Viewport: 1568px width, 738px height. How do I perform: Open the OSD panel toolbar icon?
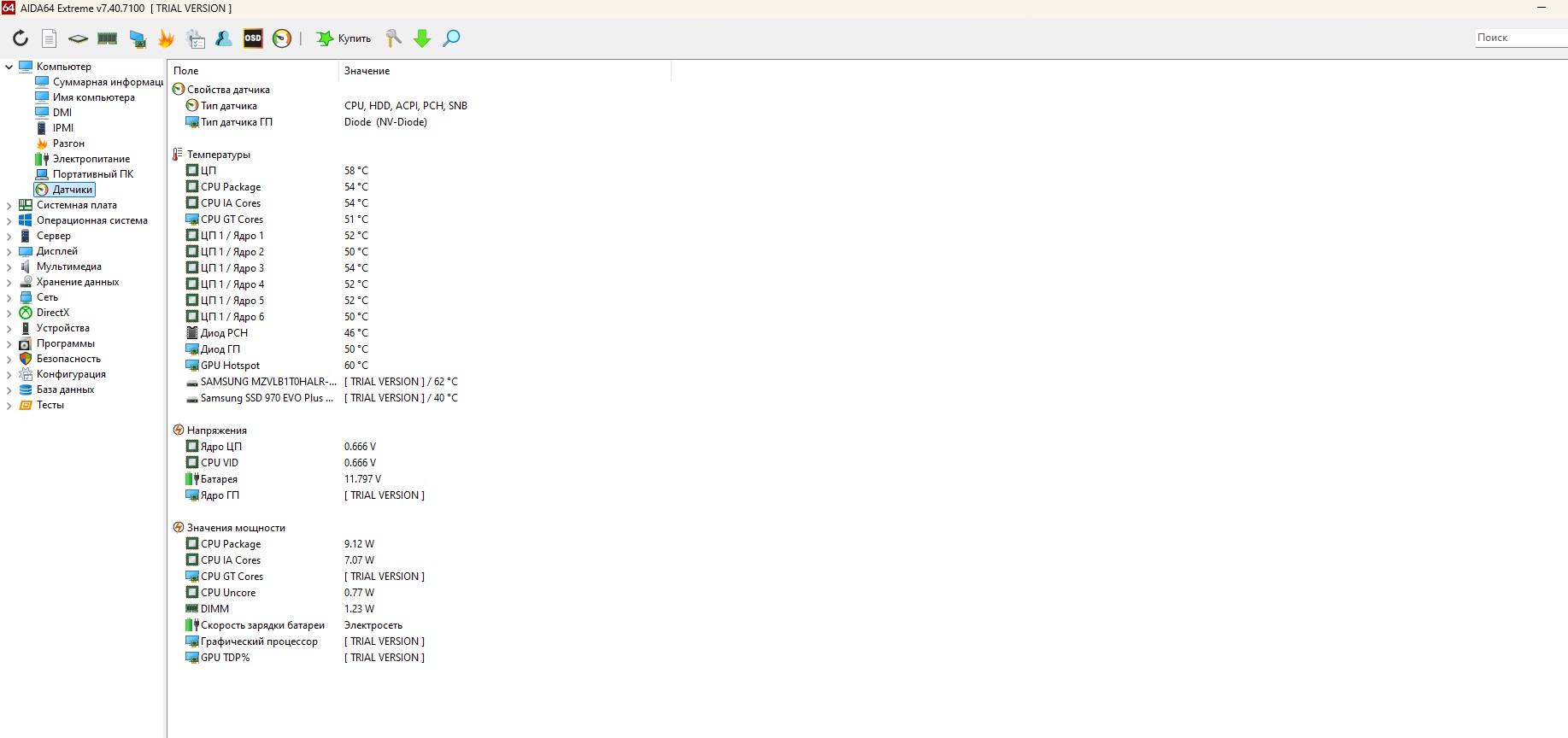(x=253, y=38)
